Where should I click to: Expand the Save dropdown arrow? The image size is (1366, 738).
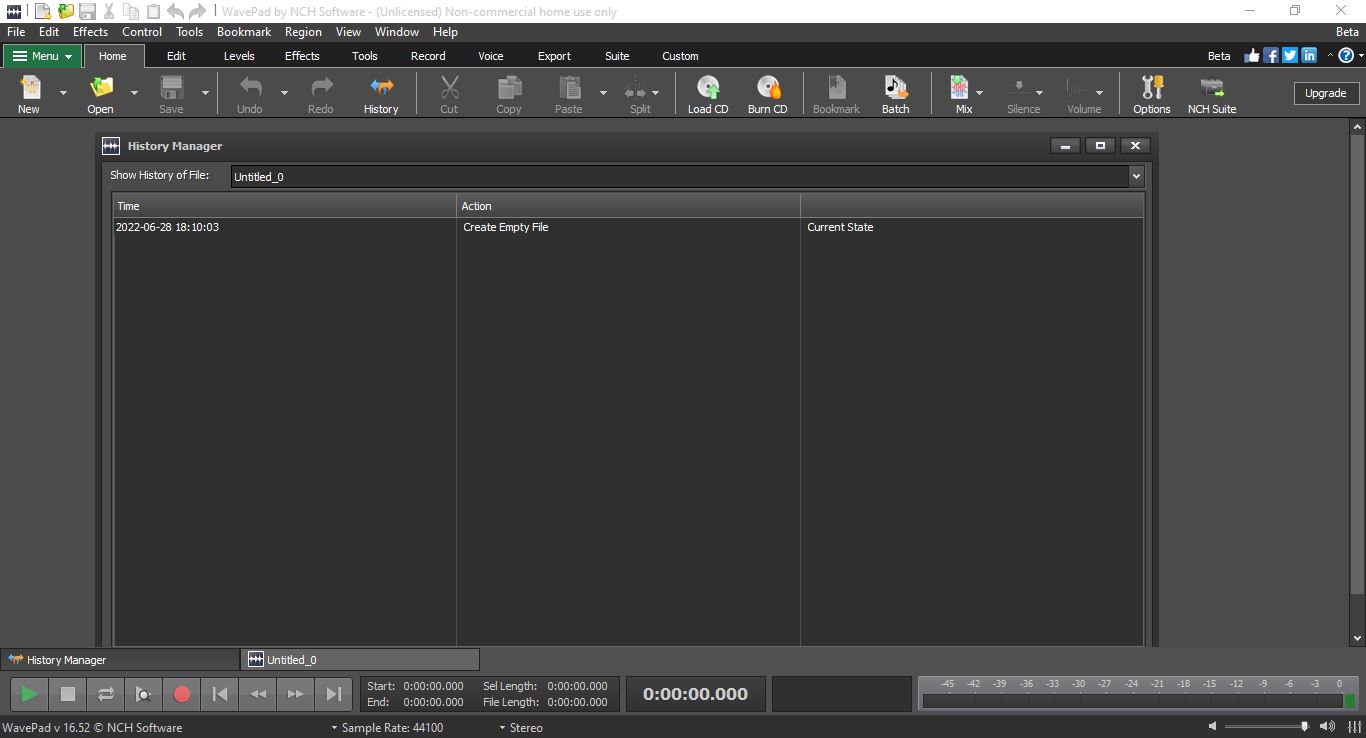click(x=205, y=93)
